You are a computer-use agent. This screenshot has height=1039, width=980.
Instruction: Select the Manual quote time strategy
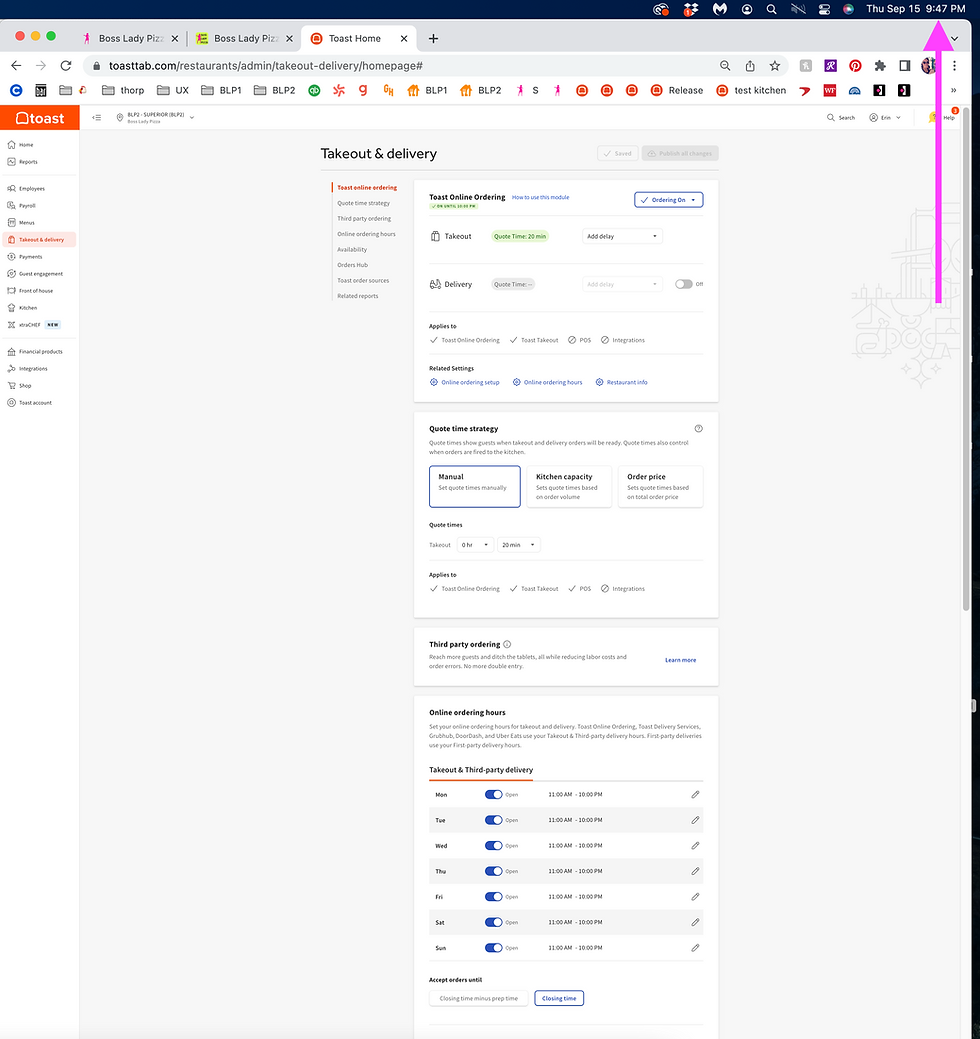coord(474,486)
